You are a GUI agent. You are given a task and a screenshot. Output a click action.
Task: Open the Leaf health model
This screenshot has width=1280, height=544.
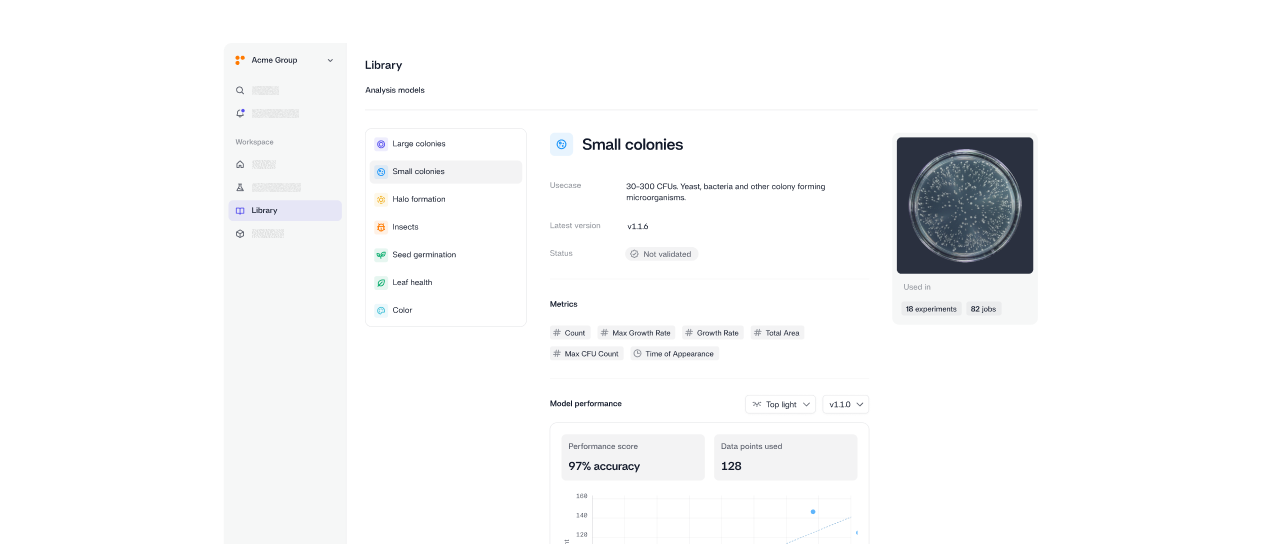click(446, 282)
